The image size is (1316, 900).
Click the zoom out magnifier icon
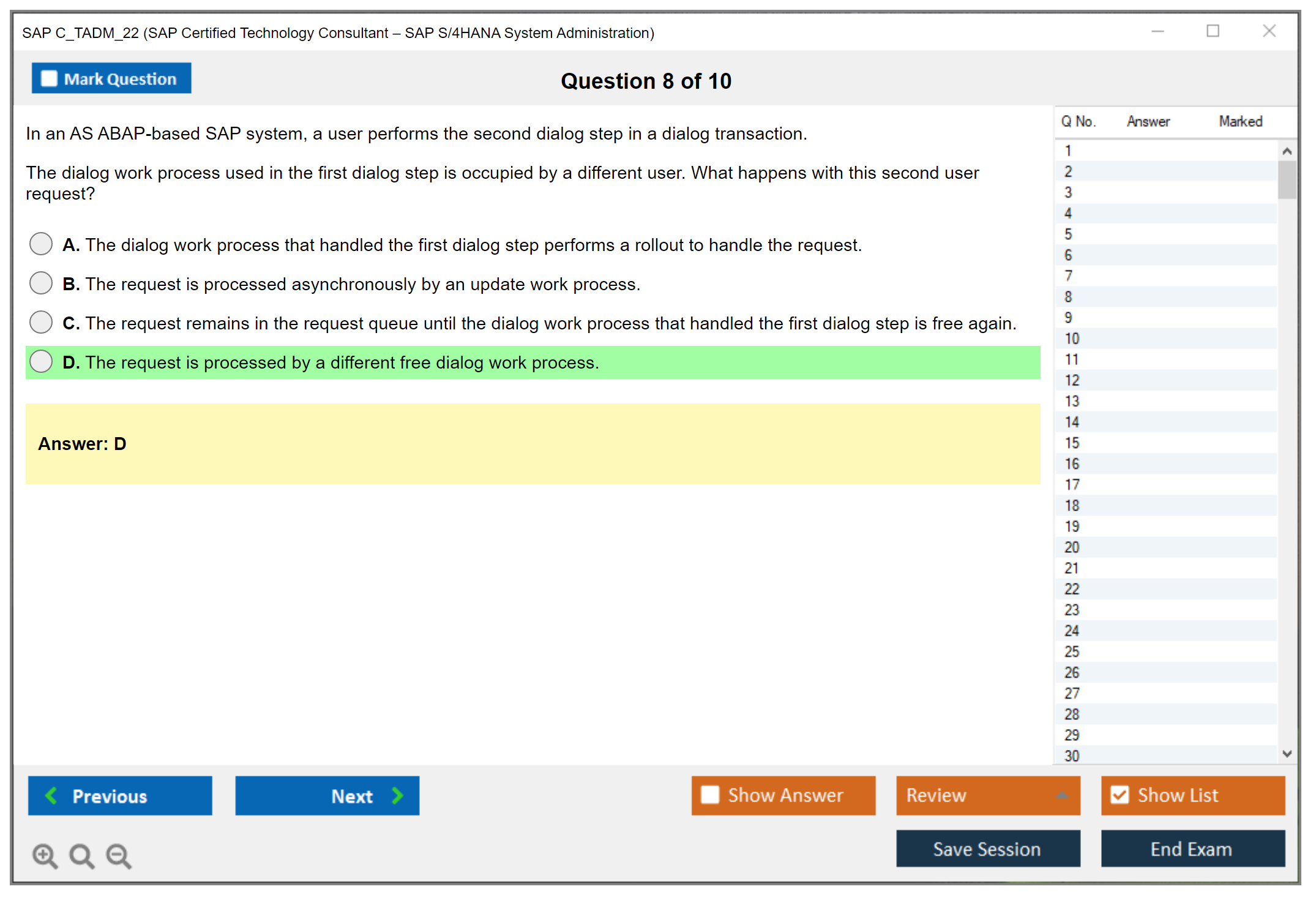118,855
